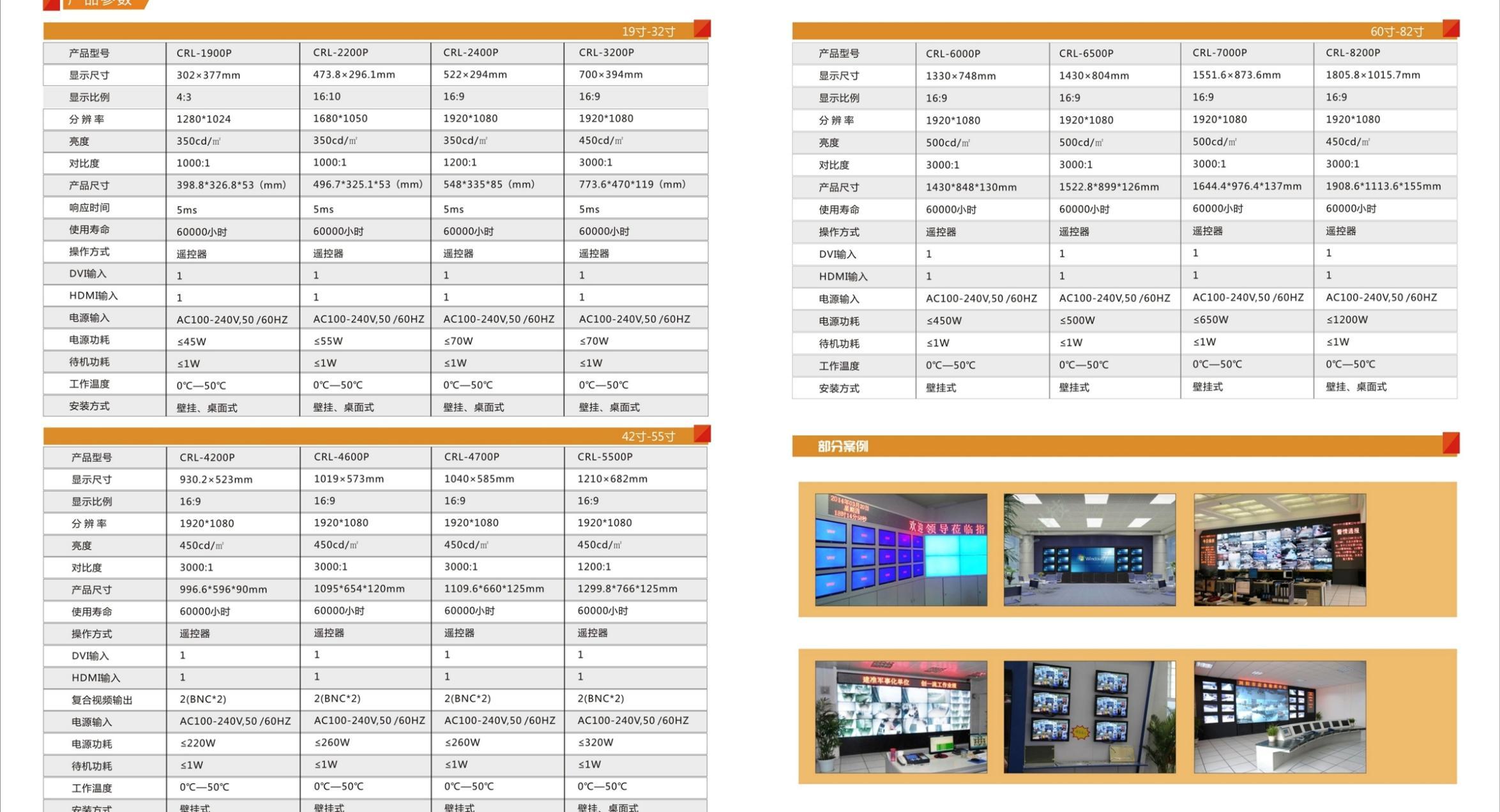Open the surveillance control room photo in top row right
The image size is (1500, 812).
[1280, 550]
